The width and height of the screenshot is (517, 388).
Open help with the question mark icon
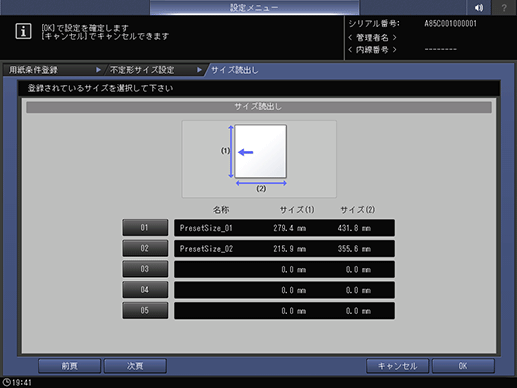(x=504, y=7)
